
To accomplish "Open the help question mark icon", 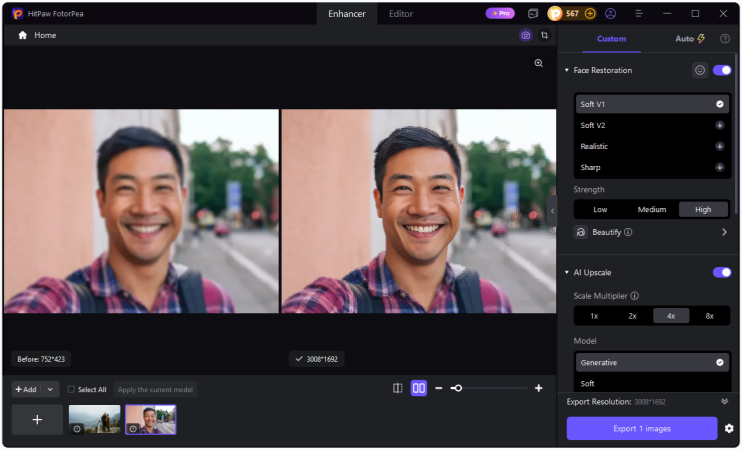I will (724, 39).
